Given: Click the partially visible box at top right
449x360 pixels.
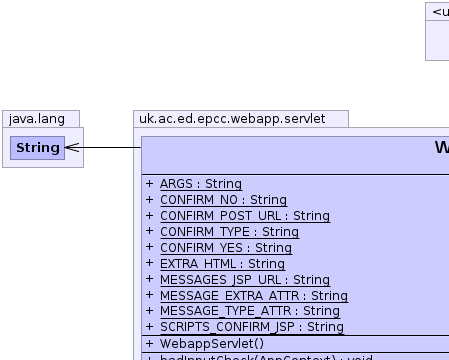Looking at the screenshot, I should (x=437, y=32).
